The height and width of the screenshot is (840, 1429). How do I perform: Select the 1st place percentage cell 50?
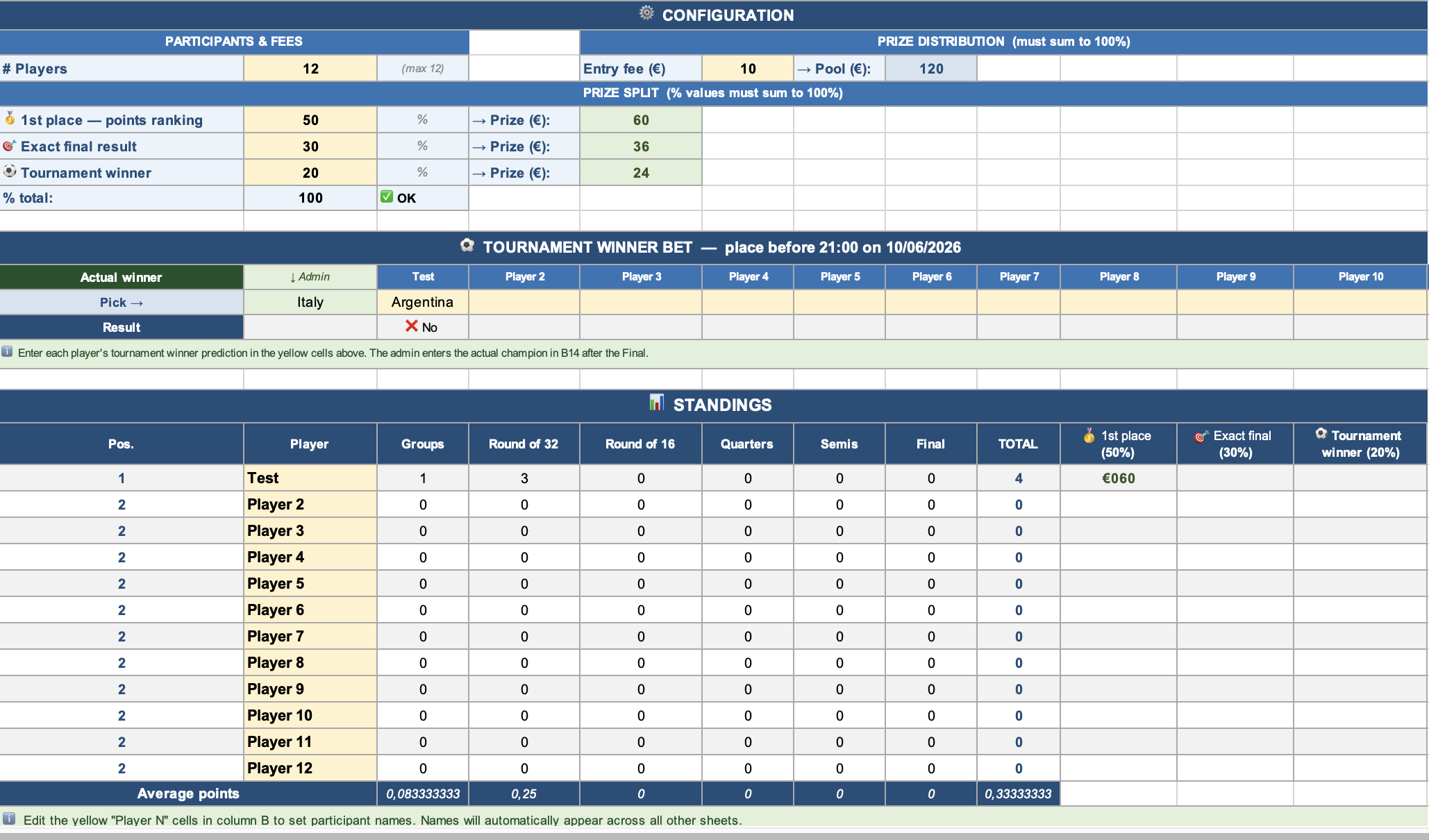(310, 120)
